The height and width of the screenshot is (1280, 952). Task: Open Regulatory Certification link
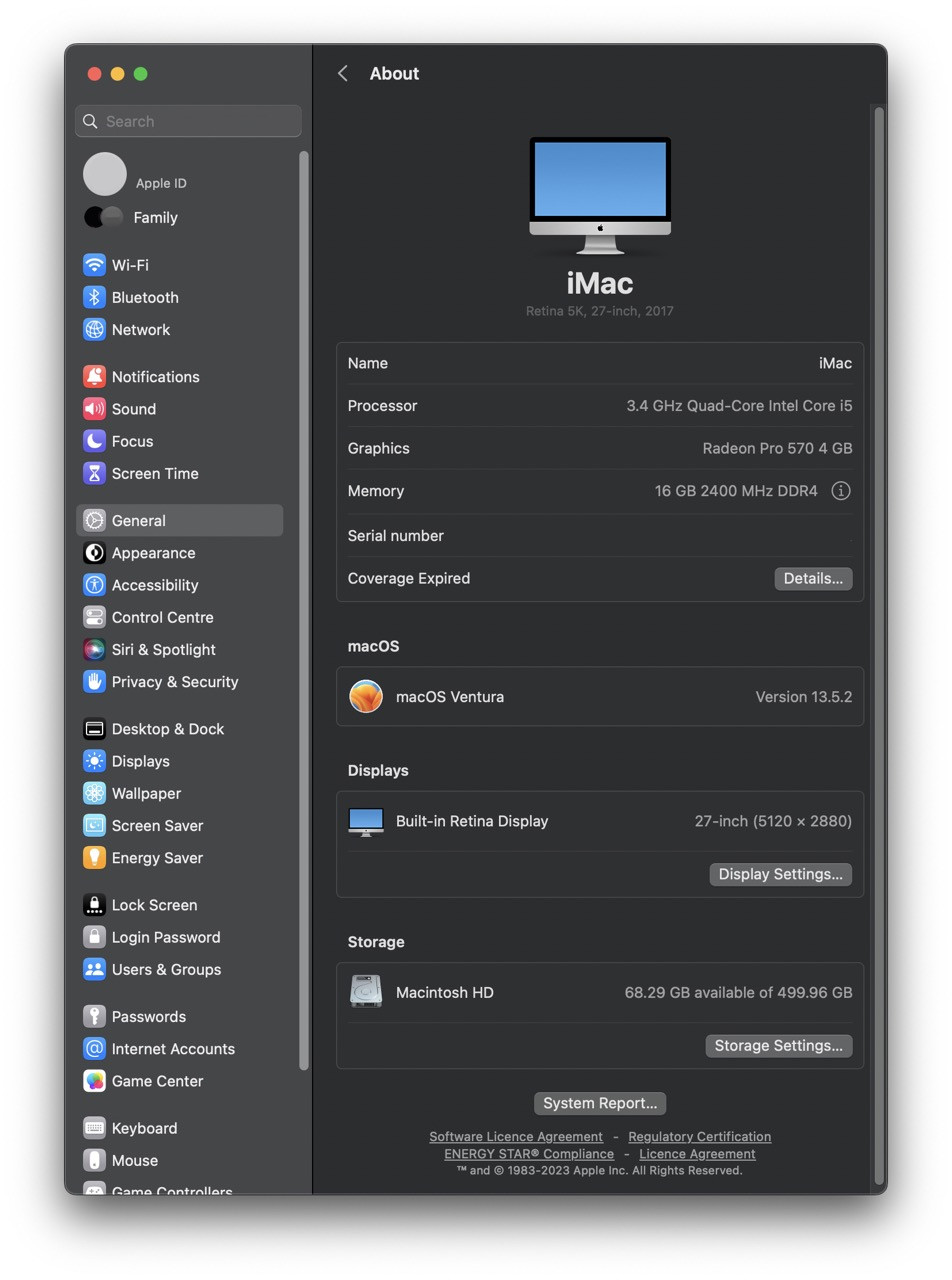coord(700,1136)
